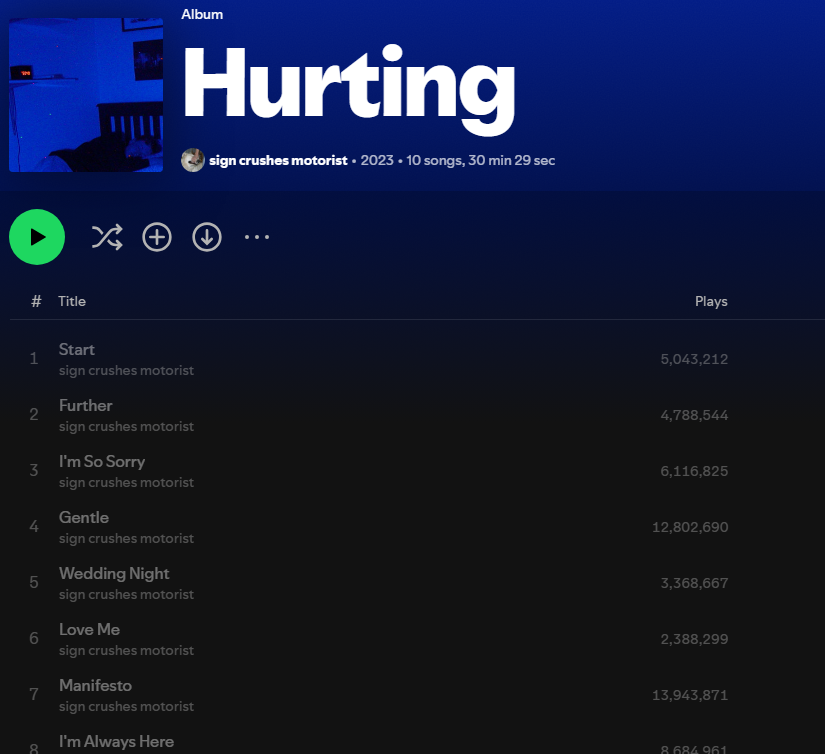Open the more options menu
This screenshot has width=825, height=754.
257,237
